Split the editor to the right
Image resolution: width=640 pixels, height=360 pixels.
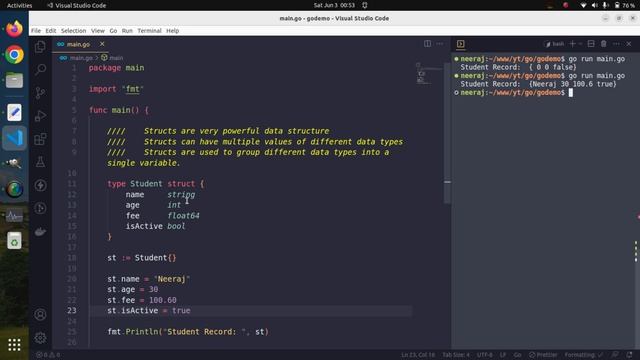427,44
